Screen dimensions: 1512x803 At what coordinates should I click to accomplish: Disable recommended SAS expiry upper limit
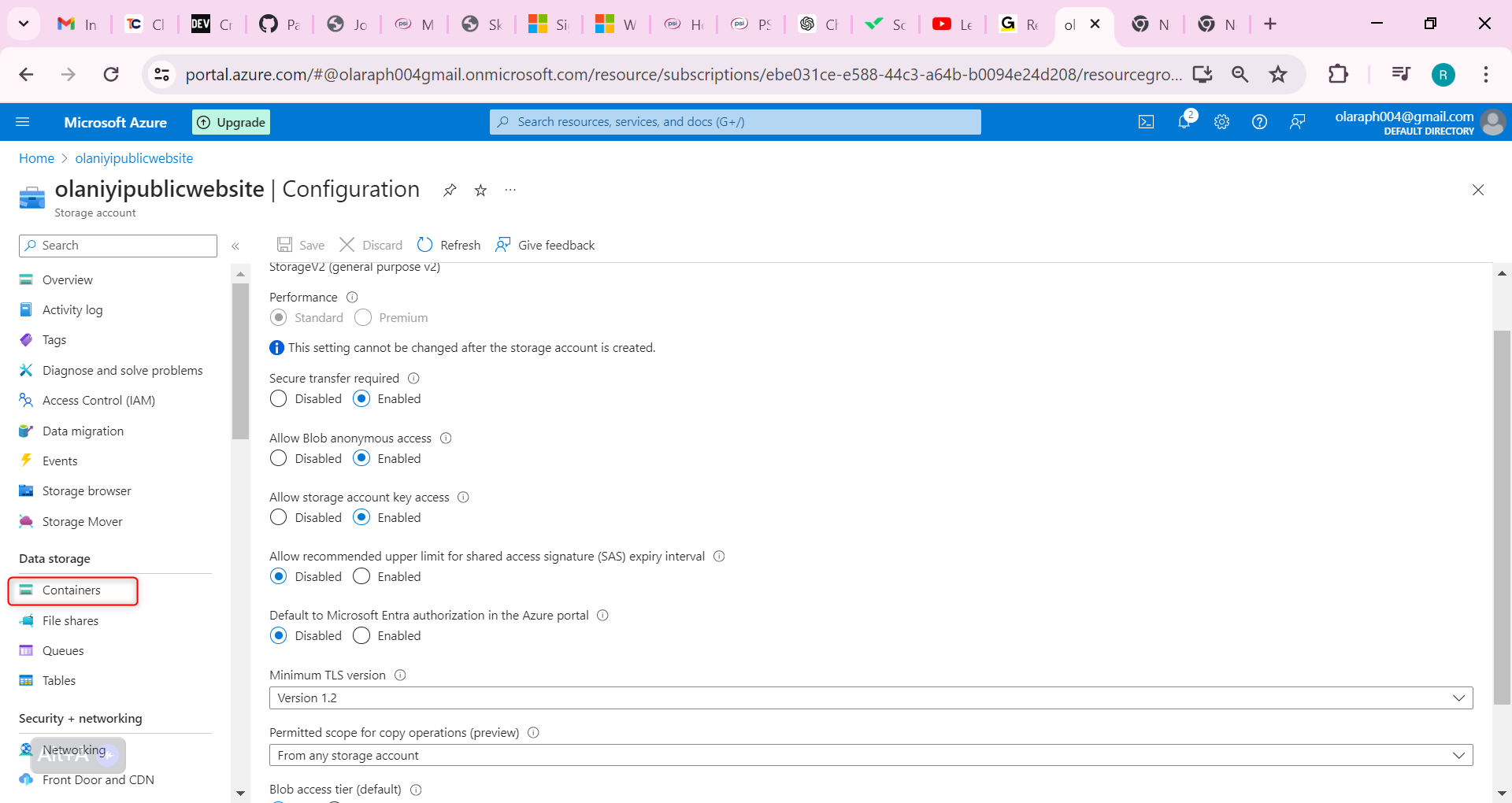[278, 576]
